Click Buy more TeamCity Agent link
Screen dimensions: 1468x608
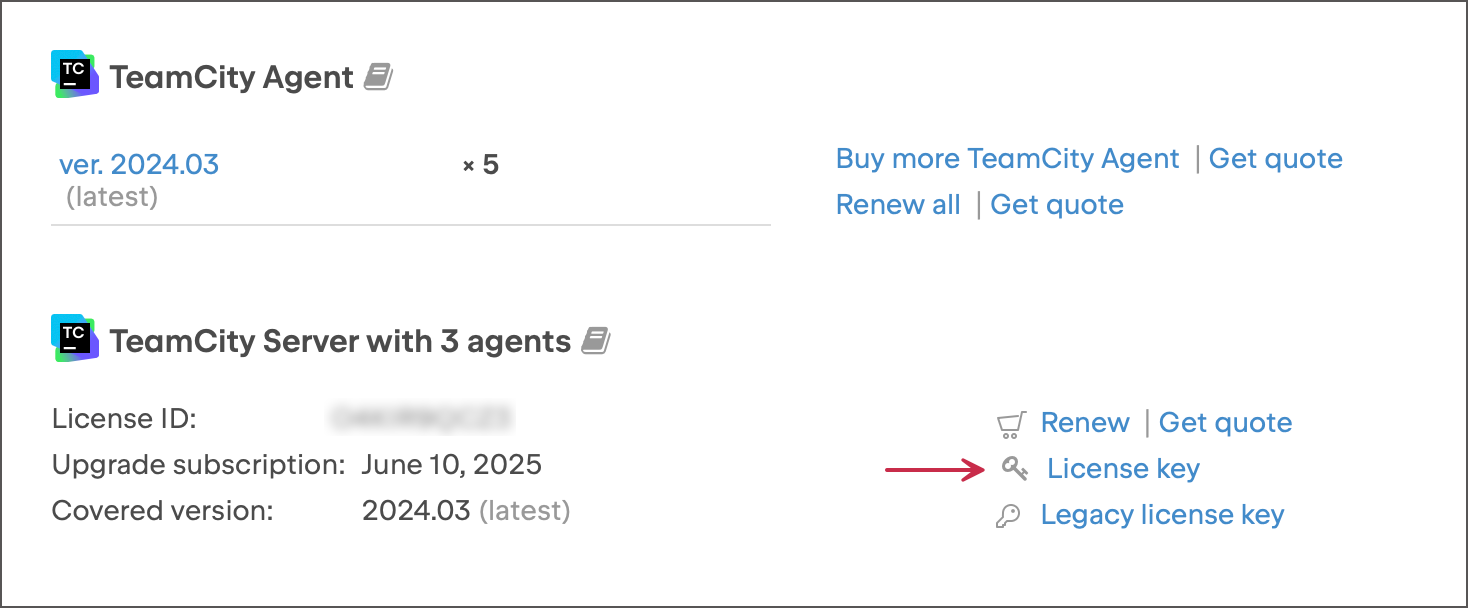[1007, 159]
